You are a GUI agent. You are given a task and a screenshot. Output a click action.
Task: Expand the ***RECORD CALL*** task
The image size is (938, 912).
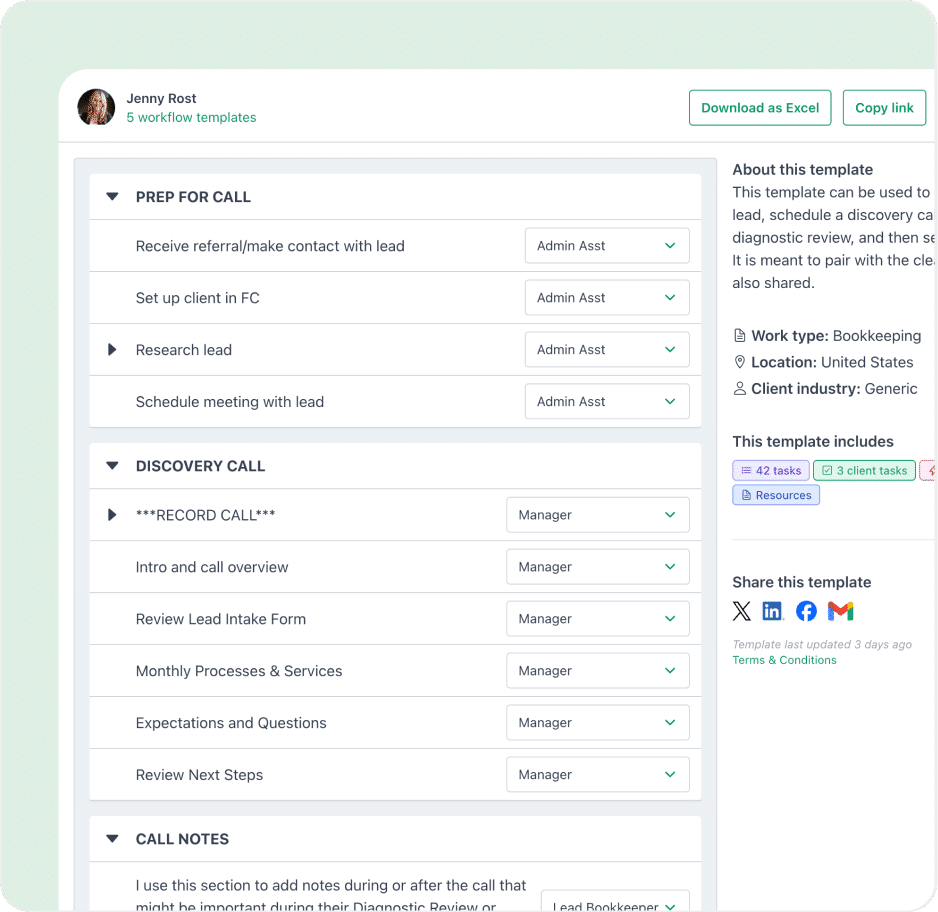(112, 514)
